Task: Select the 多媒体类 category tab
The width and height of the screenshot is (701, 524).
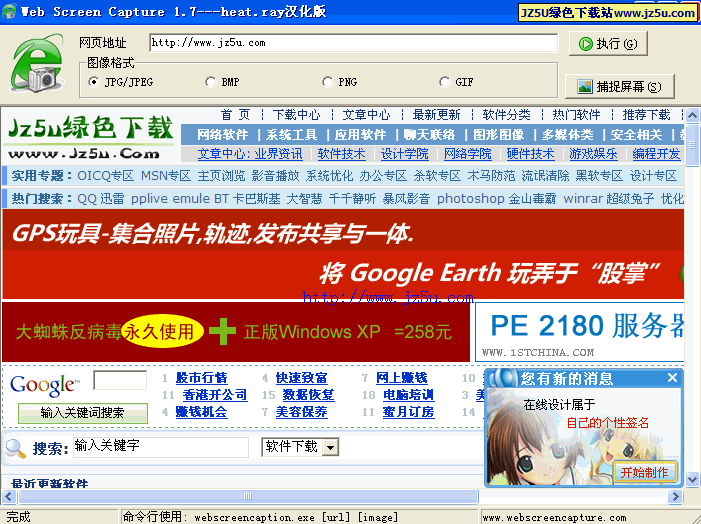Action: [567, 135]
